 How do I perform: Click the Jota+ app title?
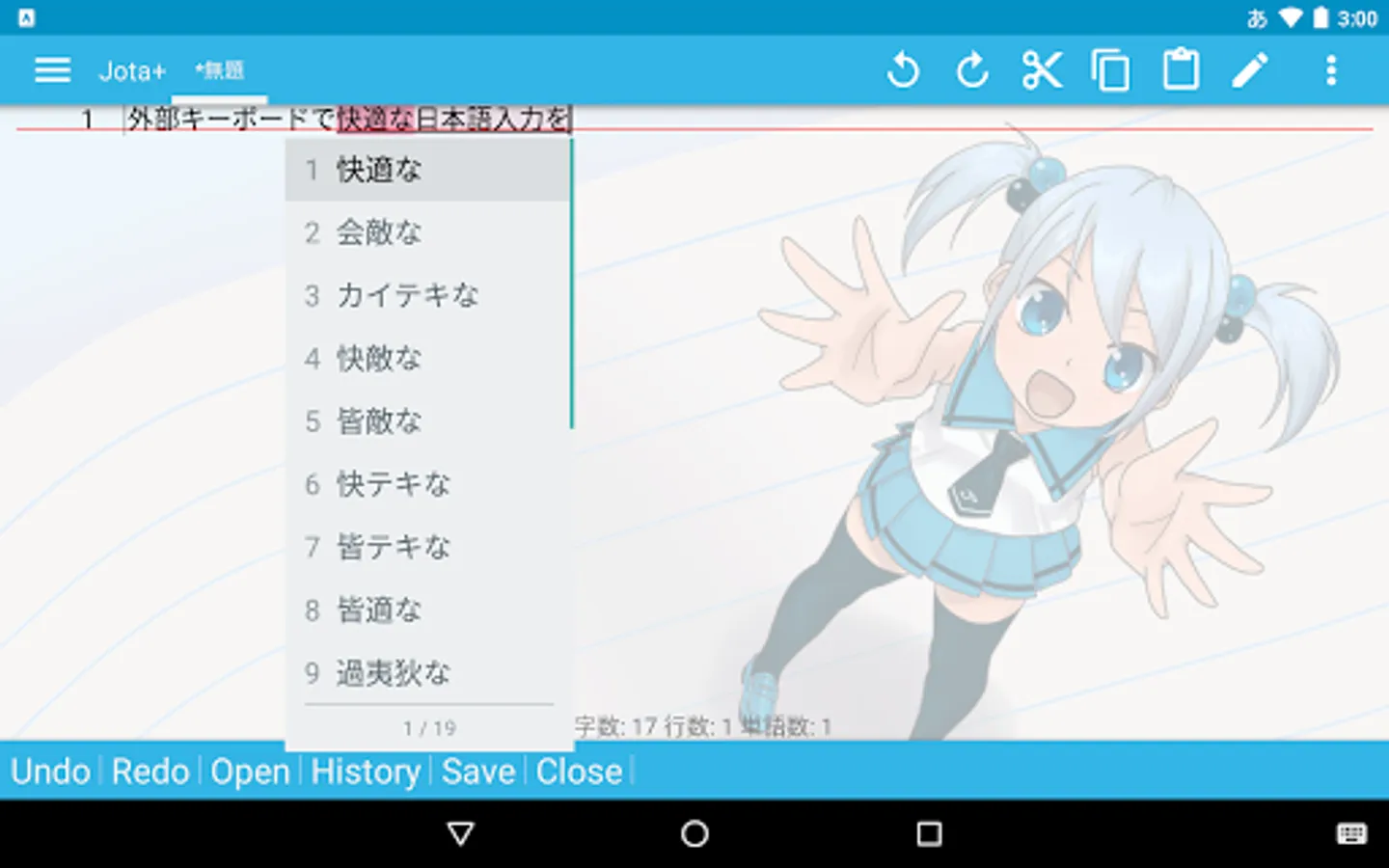132,70
